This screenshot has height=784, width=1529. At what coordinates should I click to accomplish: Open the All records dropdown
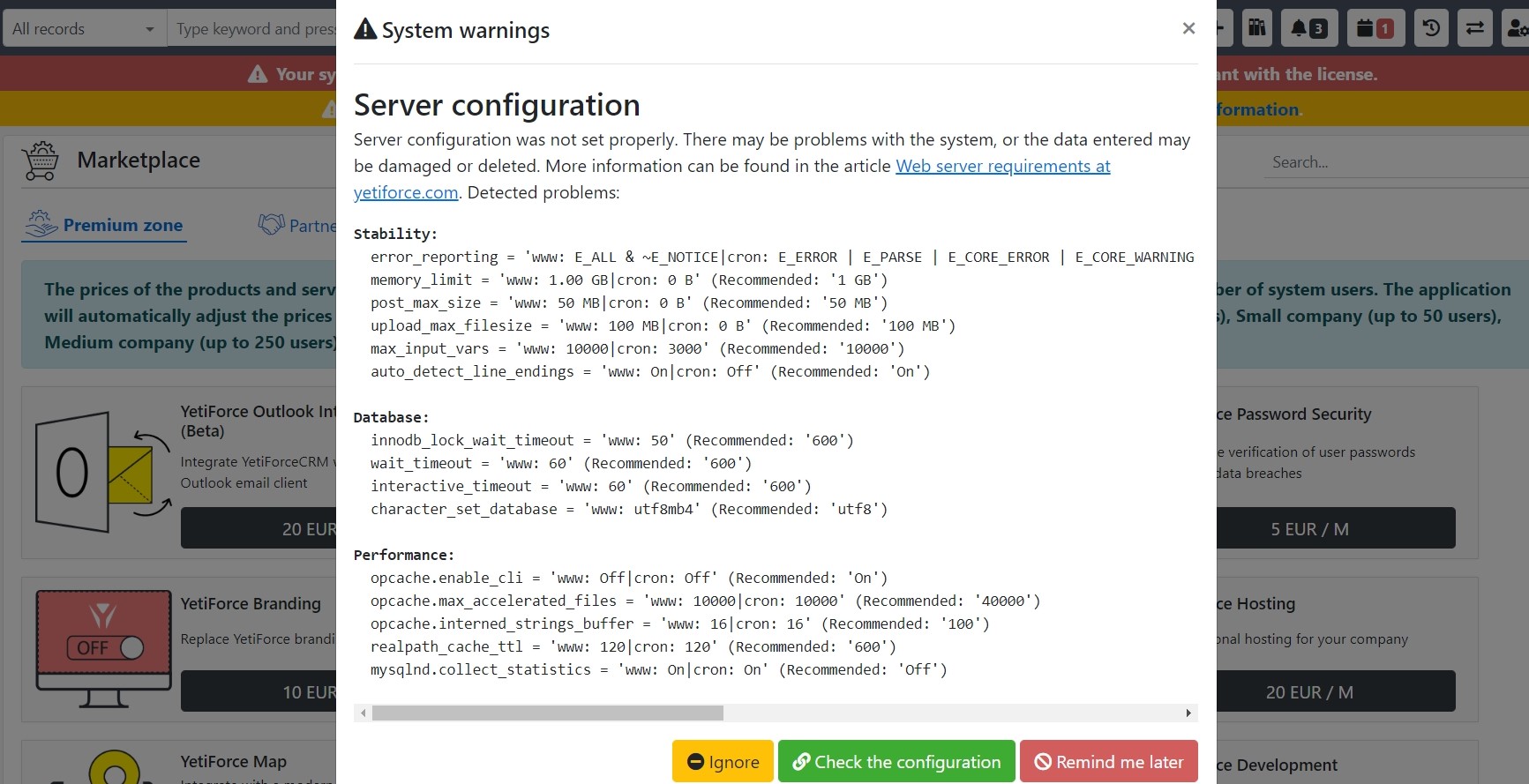point(83,28)
